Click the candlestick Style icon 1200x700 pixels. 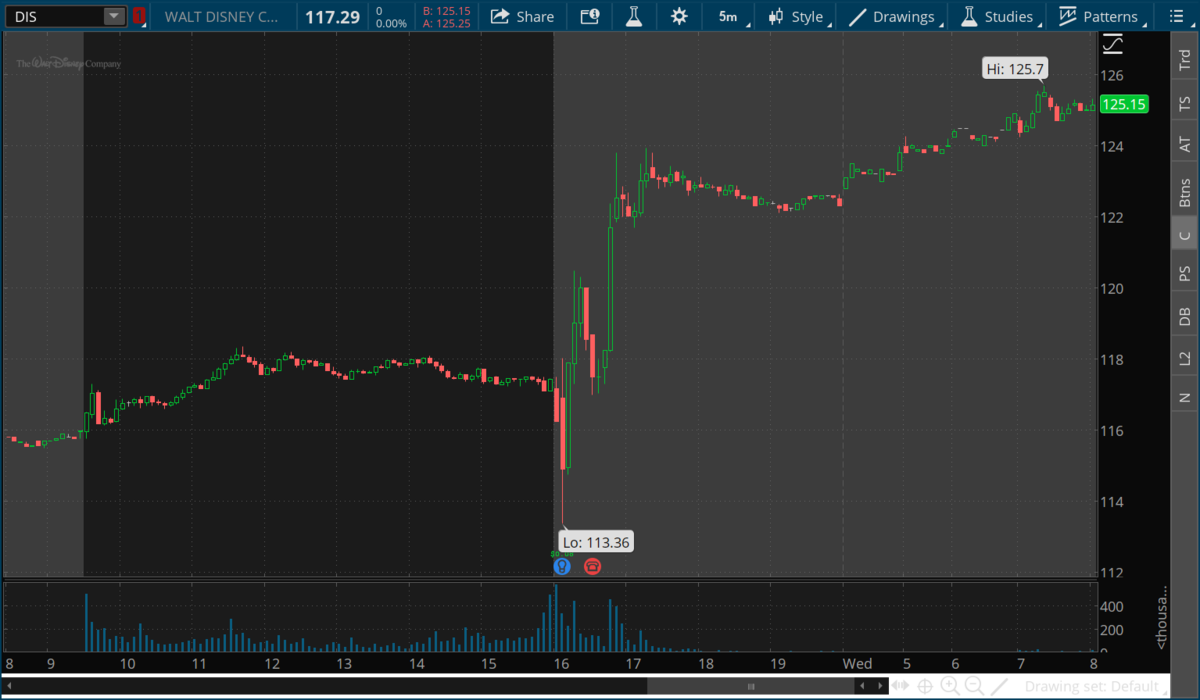click(776, 16)
